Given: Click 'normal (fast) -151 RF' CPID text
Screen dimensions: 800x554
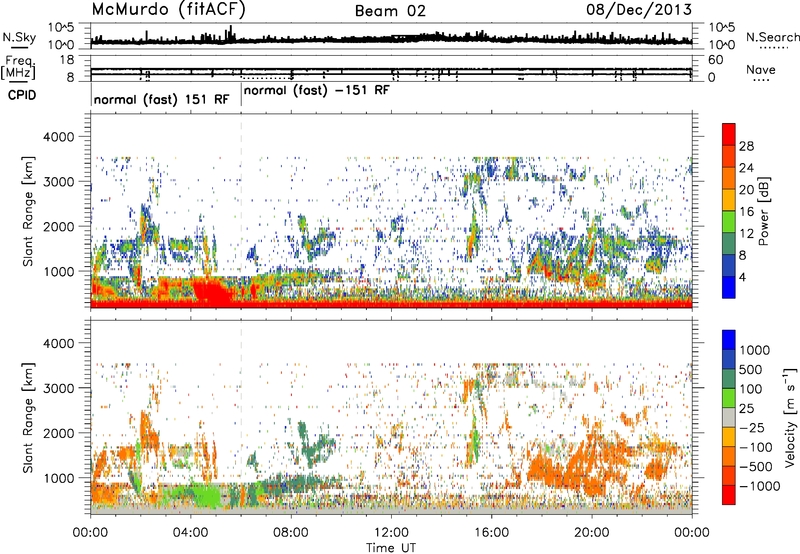Looking at the screenshot, I should pyautogui.click(x=317, y=91).
